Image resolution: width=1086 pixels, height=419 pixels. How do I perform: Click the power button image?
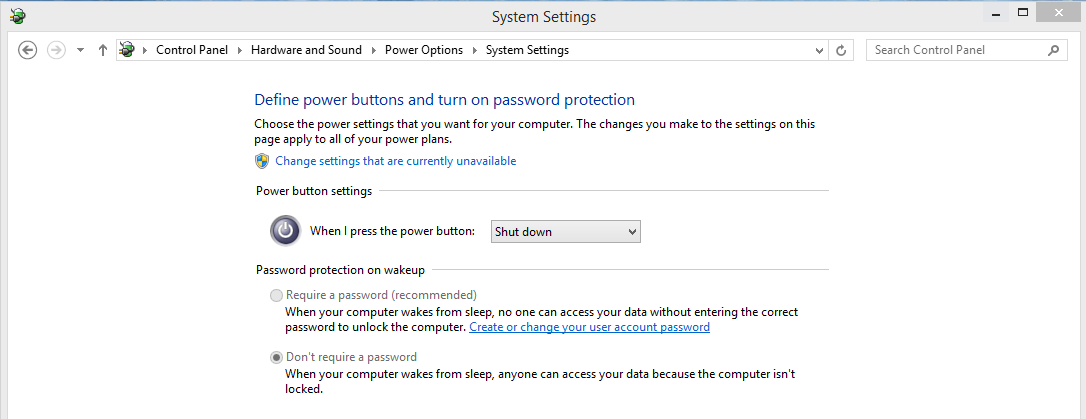point(285,231)
